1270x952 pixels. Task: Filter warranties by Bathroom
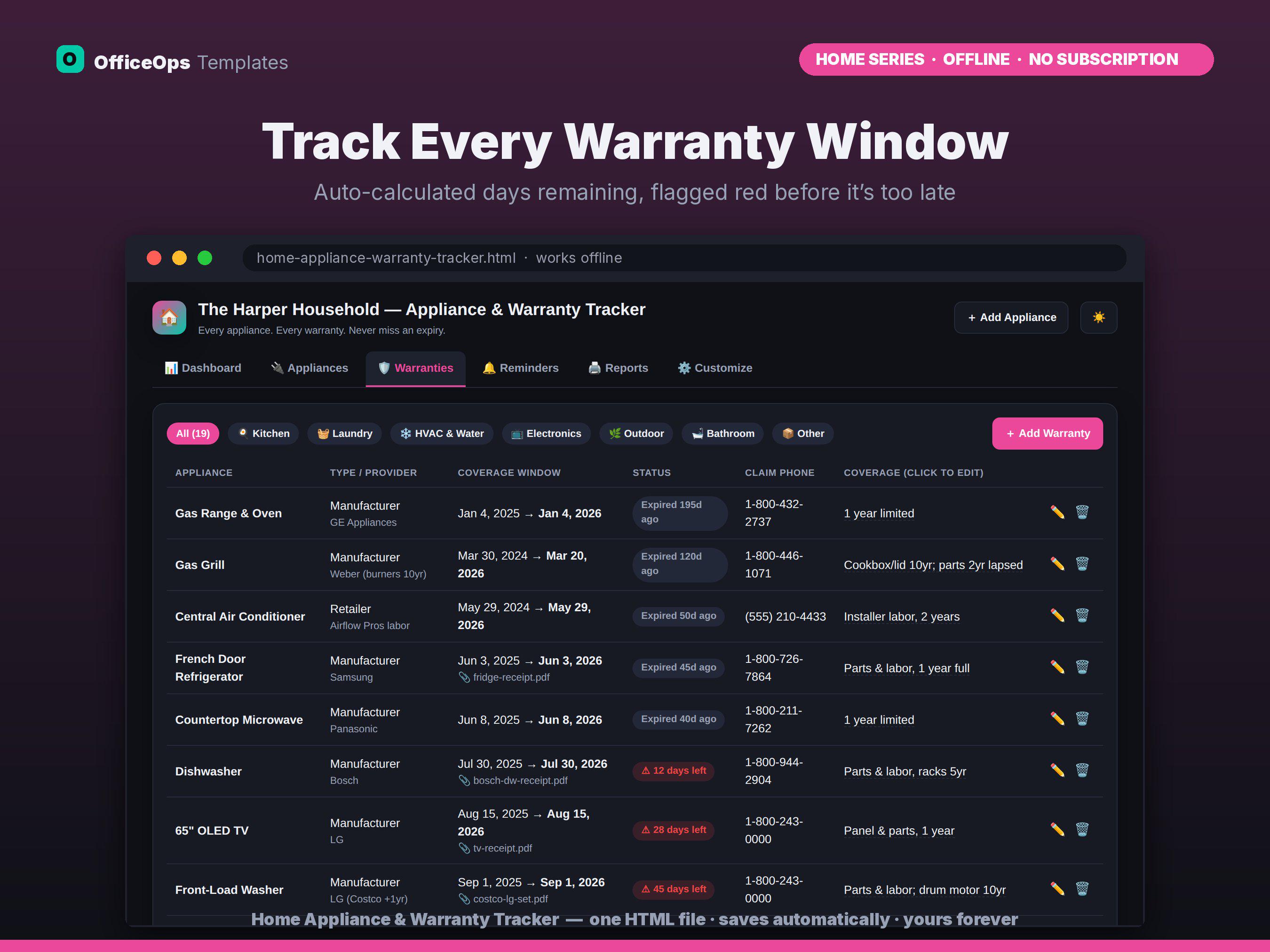pyautogui.click(x=722, y=433)
